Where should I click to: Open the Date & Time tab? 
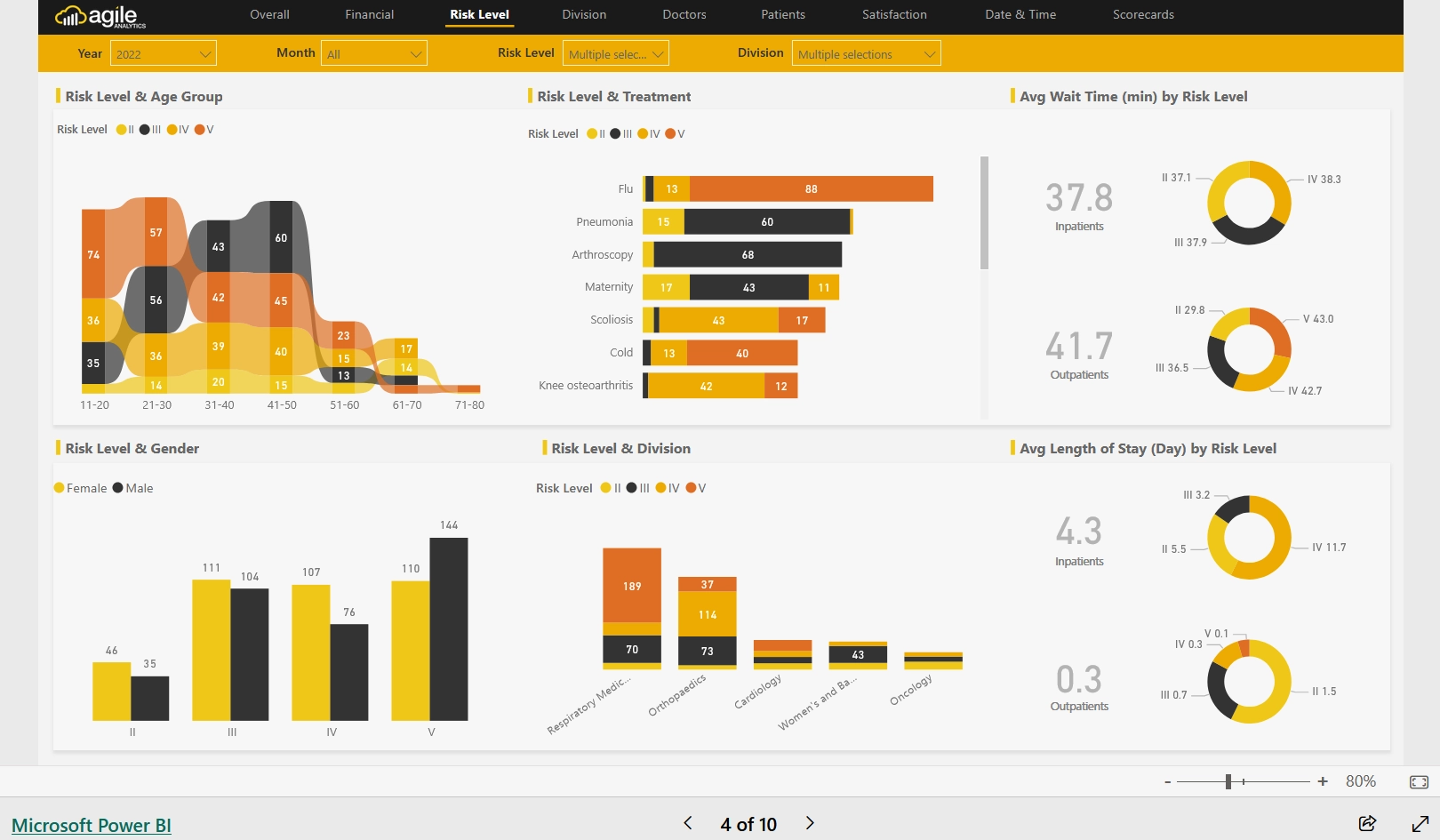click(1020, 14)
